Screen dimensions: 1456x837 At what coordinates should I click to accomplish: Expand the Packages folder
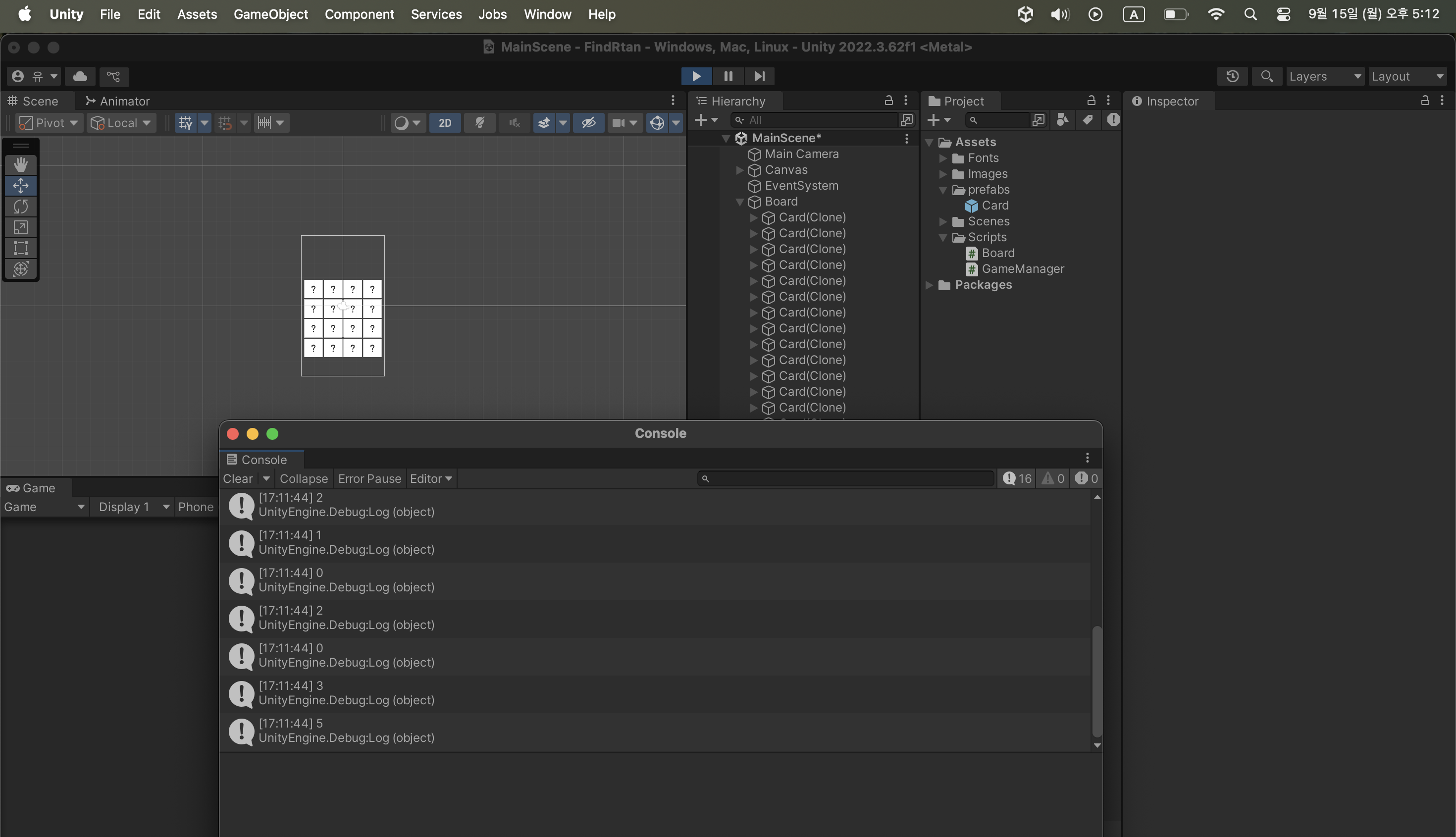click(x=929, y=285)
